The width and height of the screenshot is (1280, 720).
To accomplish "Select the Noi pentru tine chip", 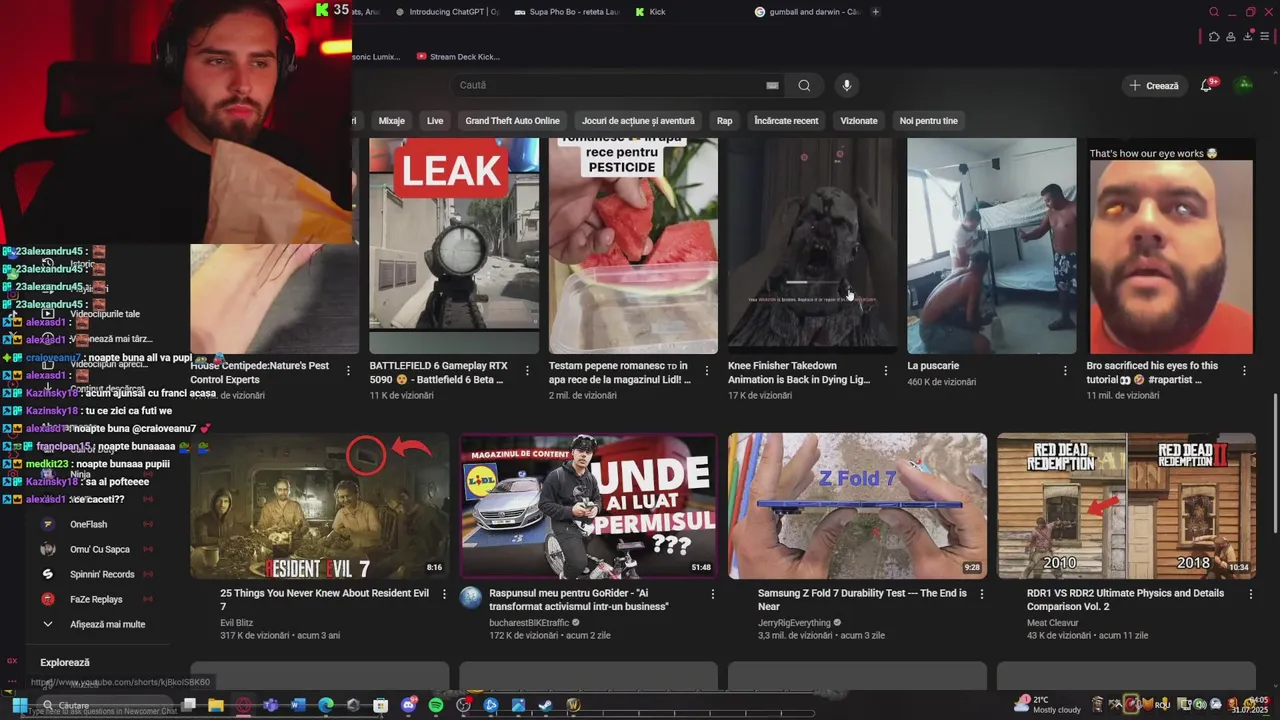I will coord(929,121).
